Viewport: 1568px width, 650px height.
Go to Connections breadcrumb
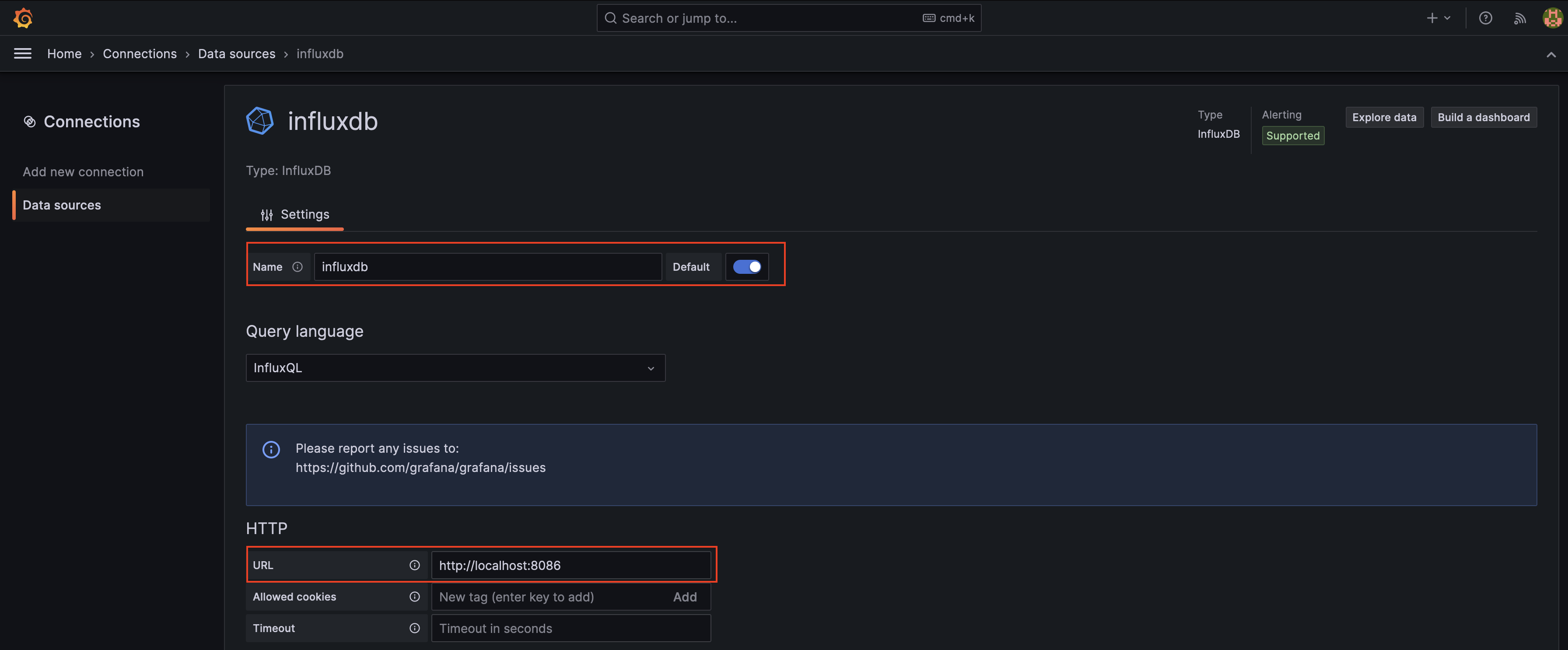pos(140,53)
